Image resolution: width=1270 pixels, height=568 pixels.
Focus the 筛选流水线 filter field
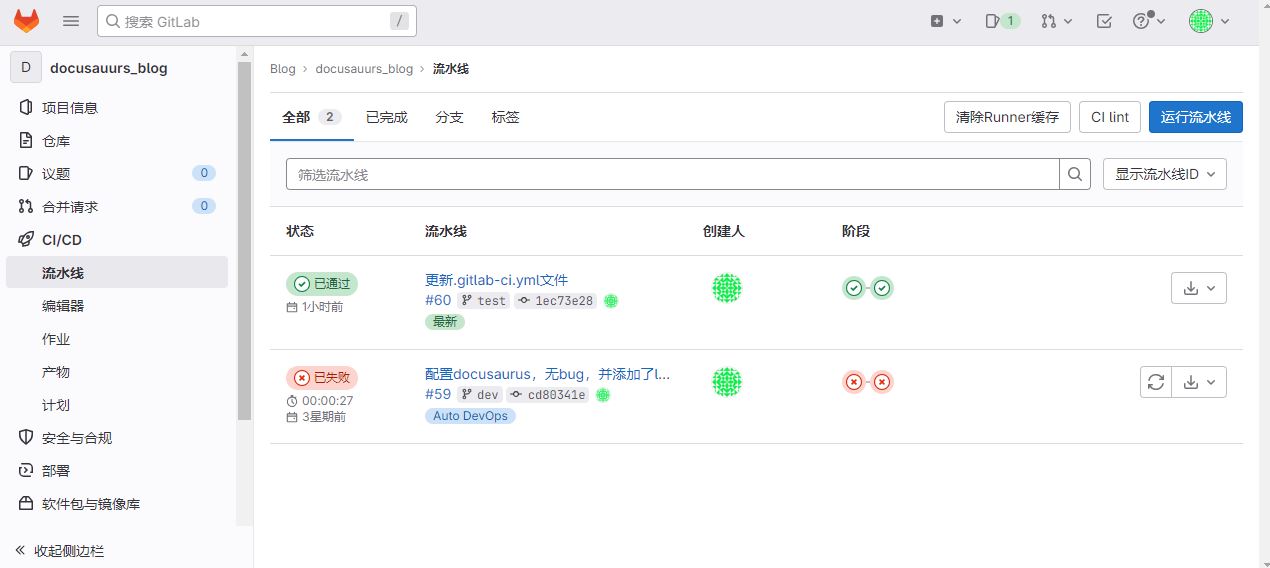point(672,174)
